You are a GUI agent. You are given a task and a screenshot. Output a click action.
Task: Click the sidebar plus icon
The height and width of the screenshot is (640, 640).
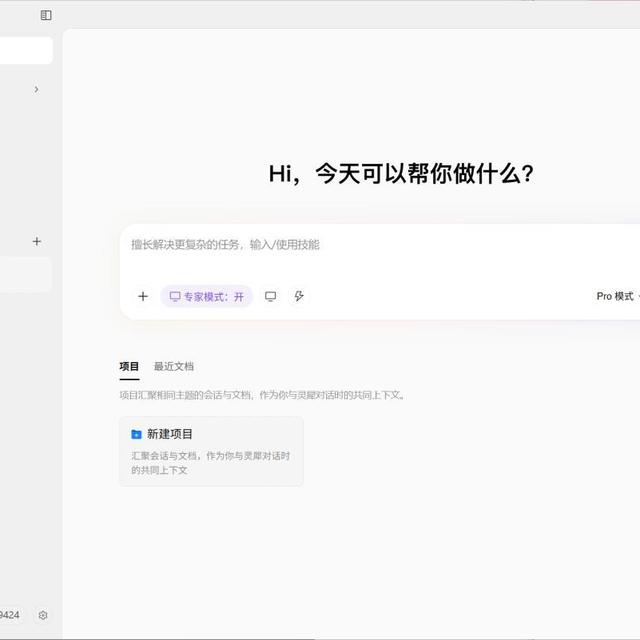37,241
